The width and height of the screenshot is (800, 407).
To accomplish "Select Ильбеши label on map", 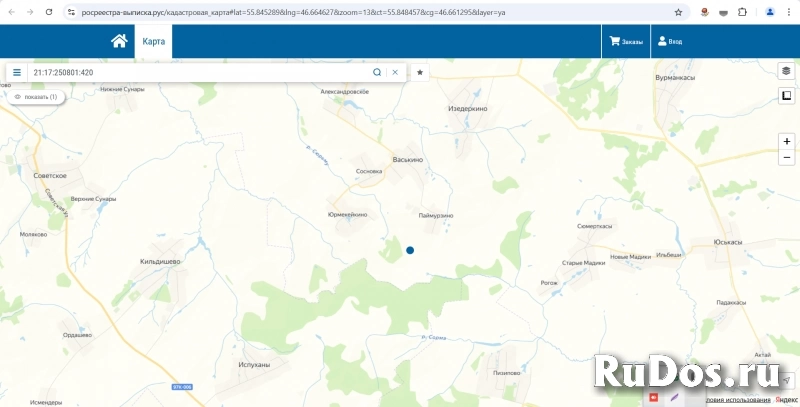I will coord(669,255).
